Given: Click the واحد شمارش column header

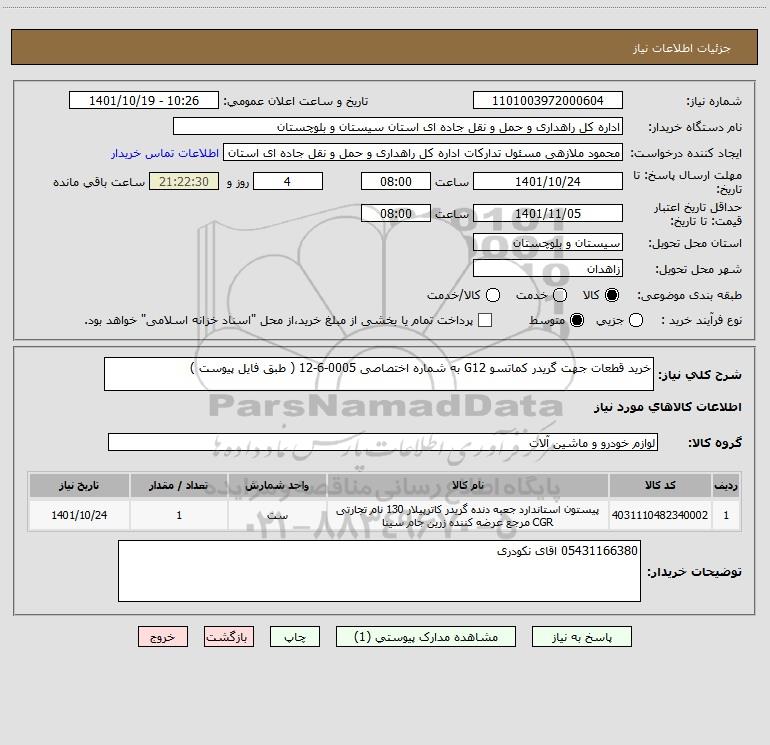Looking at the screenshot, I should tap(277, 486).
